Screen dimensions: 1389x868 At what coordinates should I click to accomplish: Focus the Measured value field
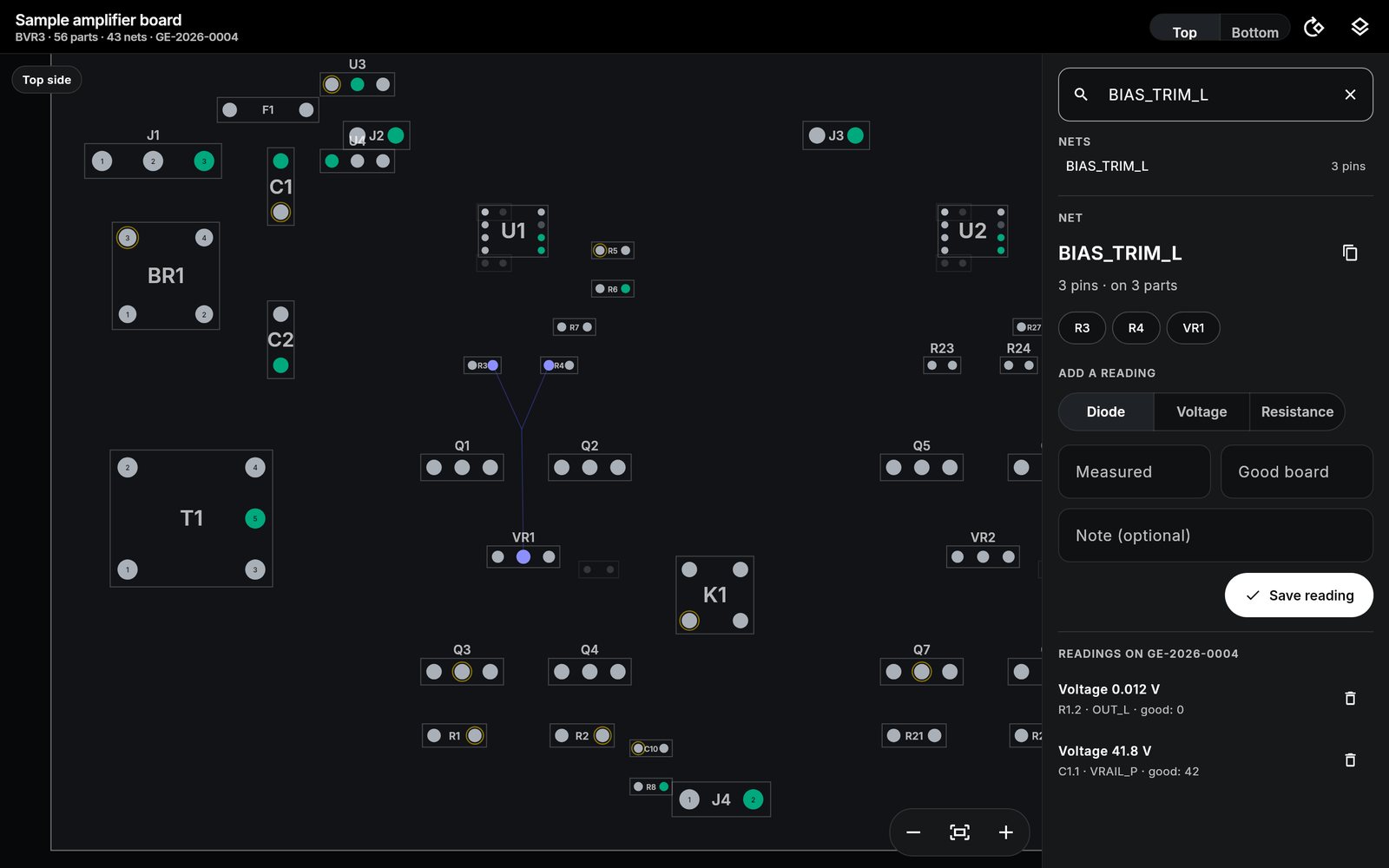point(1135,471)
